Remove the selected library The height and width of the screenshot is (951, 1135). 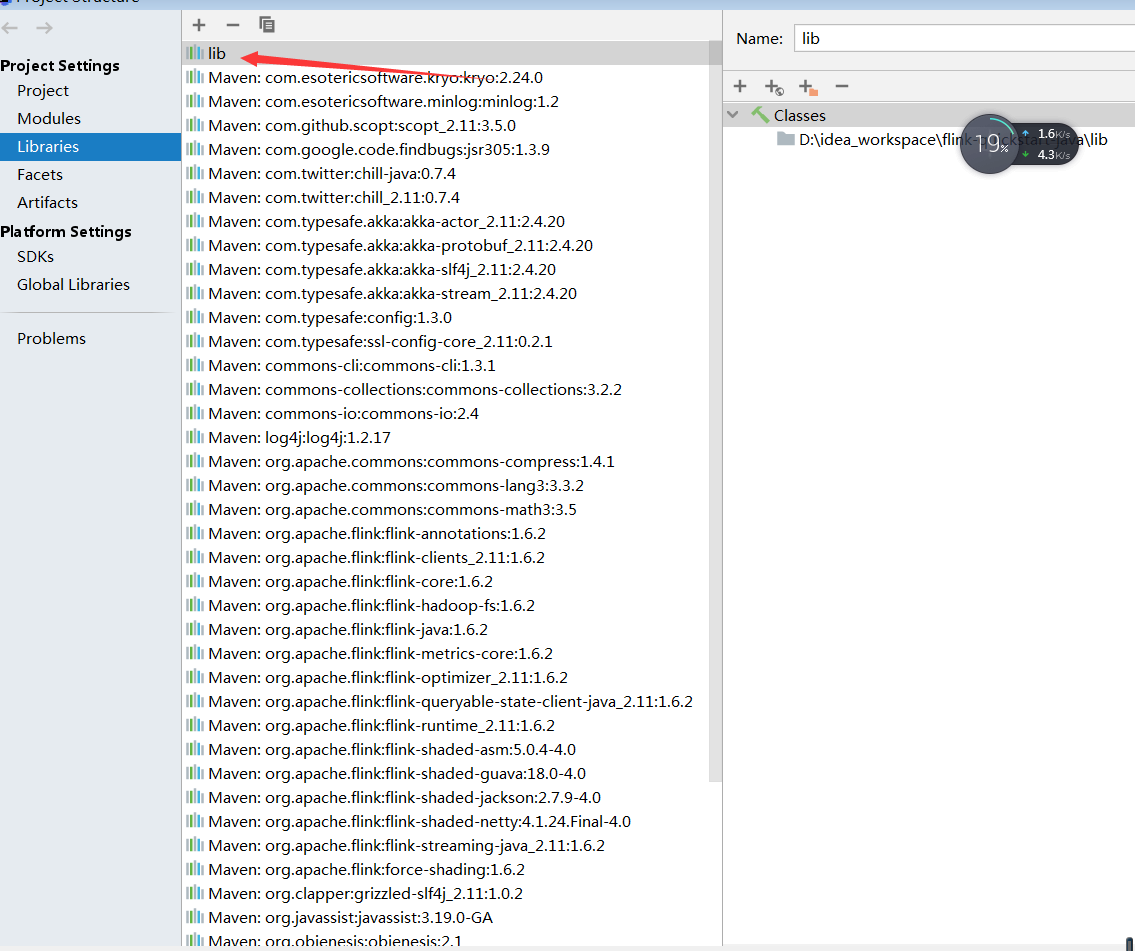pos(232,25)
